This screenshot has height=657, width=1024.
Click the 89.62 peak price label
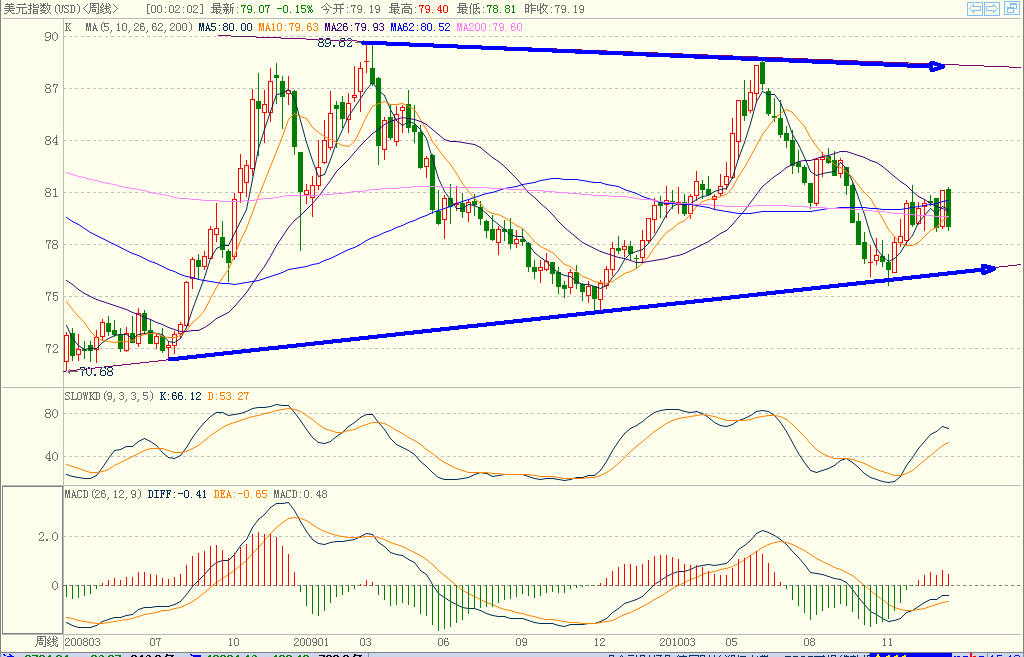click(x=335, y=43)
